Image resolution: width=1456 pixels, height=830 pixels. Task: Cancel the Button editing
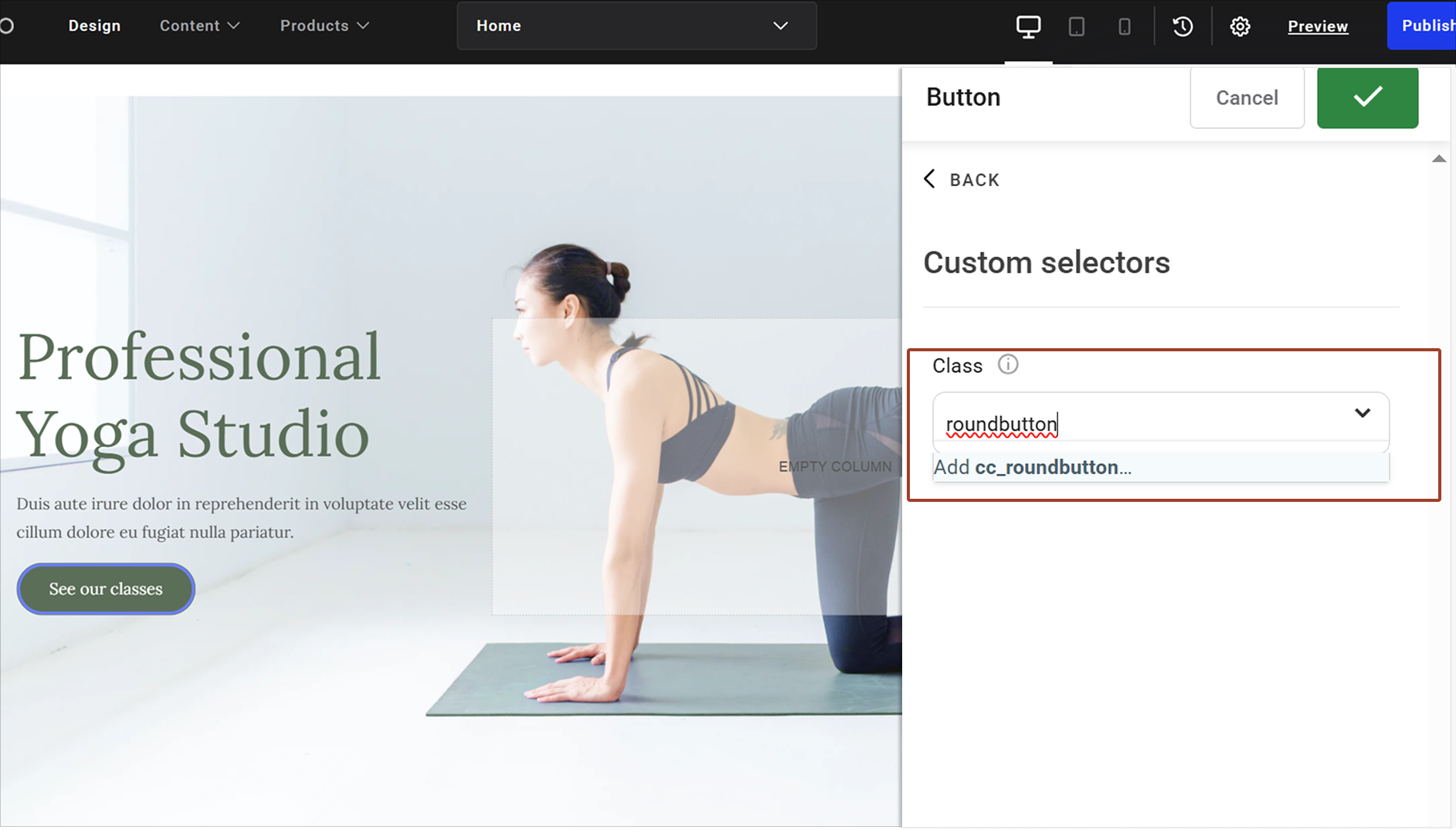pos(1246,97)
